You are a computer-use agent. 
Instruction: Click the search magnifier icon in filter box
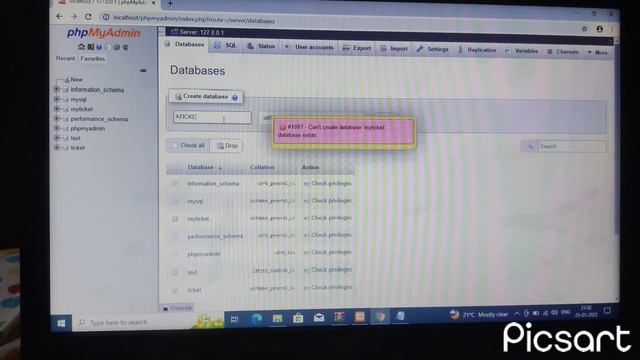point(531,146)
